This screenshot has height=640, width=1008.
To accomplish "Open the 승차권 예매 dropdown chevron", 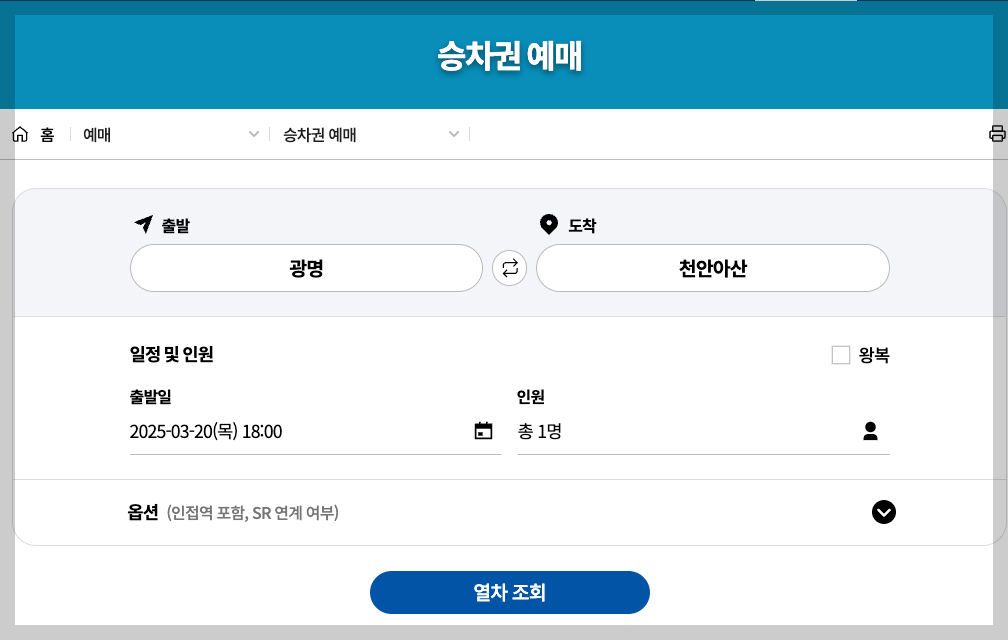I will tap(454, 134).
